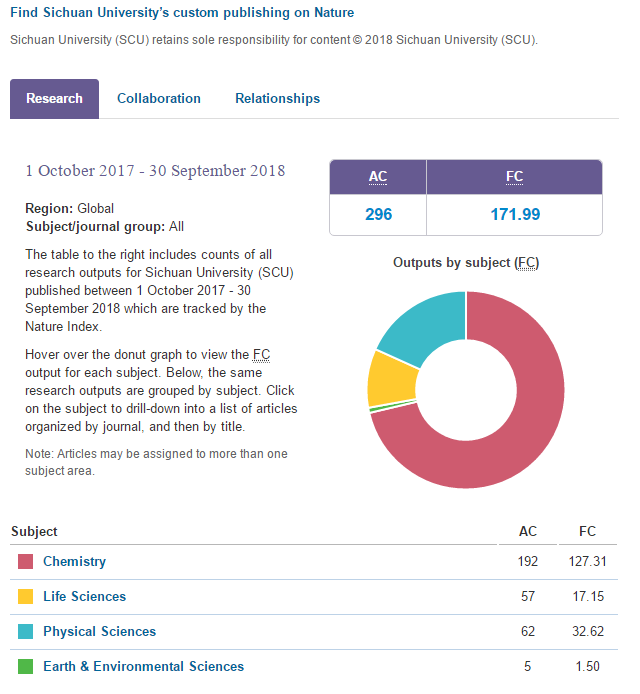The height and width of the screenshot is (694, 640).
Task: Click the copyright notice for Sichuan University
Action: [x=274, y=40]
